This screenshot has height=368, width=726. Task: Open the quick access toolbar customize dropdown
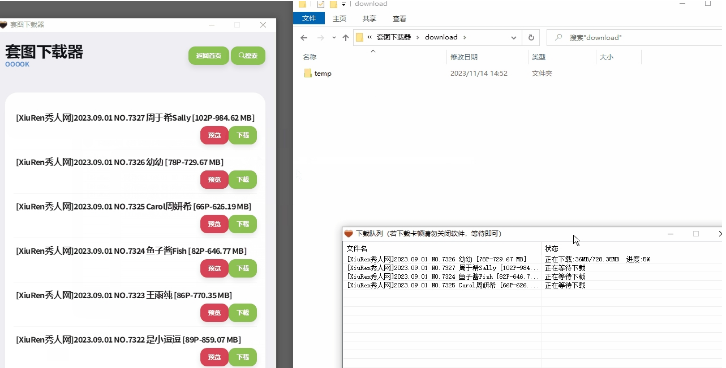[344, 4]
